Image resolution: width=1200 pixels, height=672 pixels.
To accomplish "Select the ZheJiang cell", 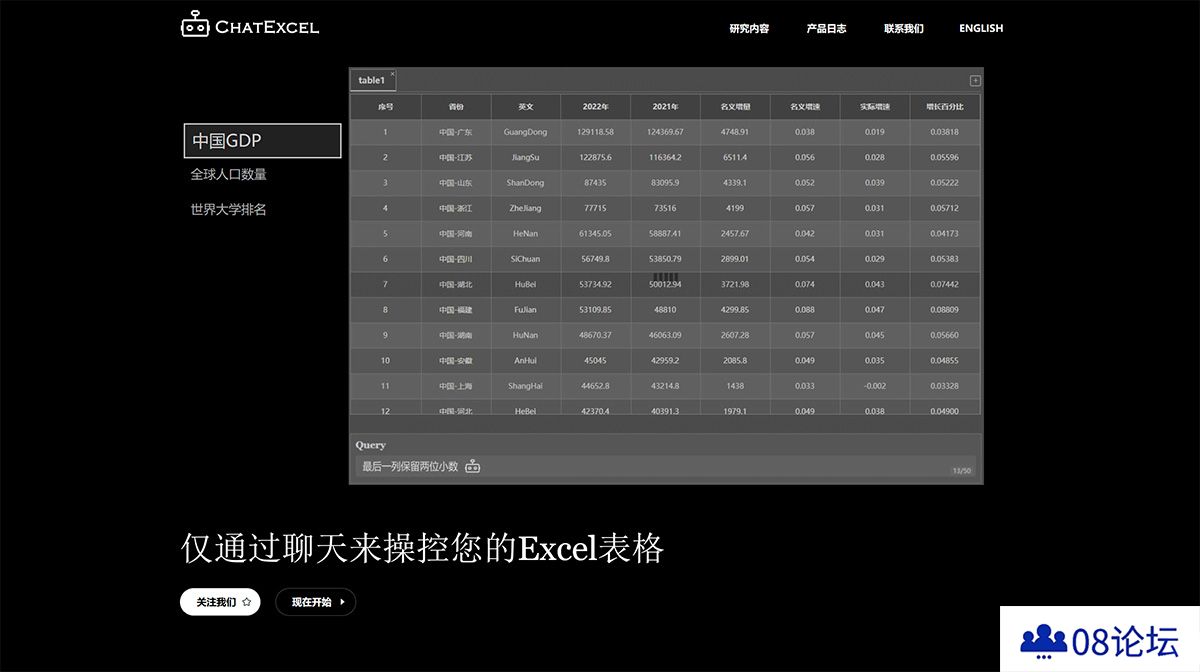I will [x=525, y=208].
